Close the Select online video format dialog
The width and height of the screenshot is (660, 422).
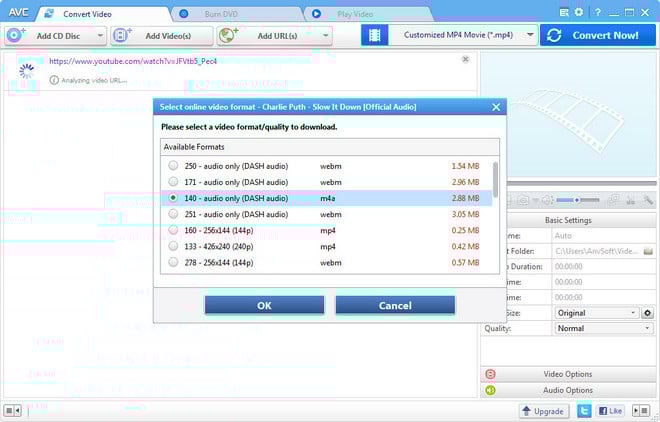[x=496, y=107]
